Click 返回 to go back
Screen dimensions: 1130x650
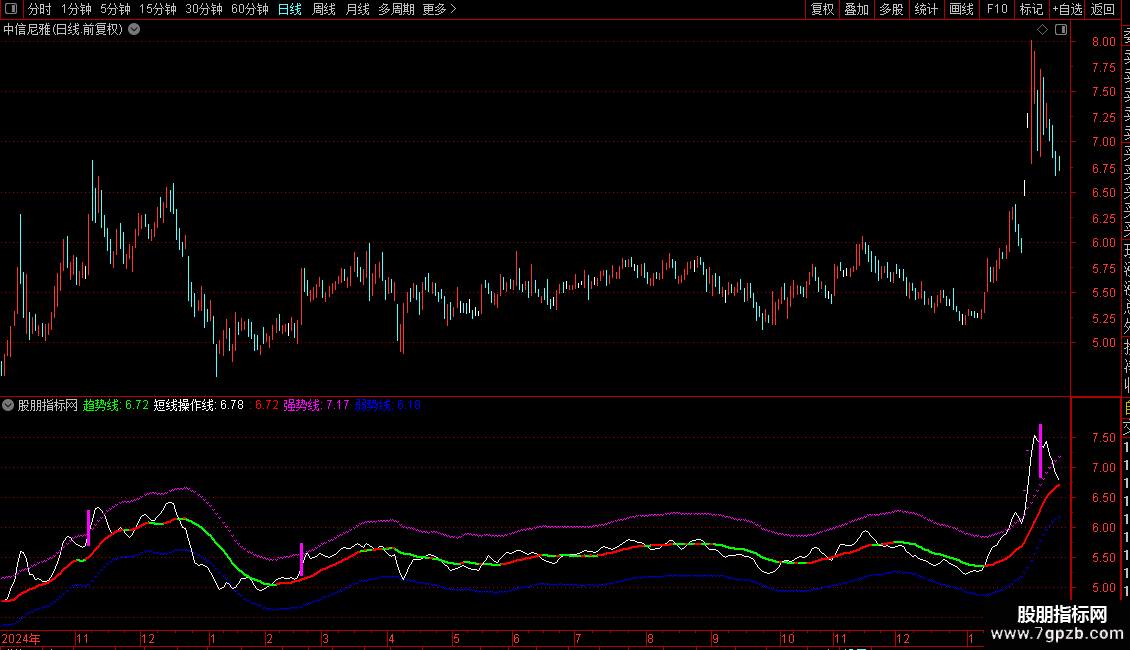point(1103,9)
